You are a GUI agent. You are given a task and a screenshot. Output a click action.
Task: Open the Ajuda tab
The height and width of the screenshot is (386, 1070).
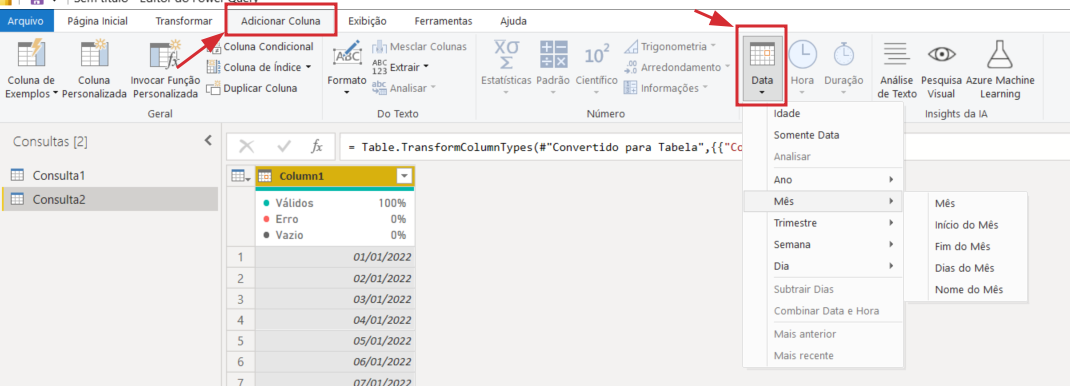click(x=513, y=21)
